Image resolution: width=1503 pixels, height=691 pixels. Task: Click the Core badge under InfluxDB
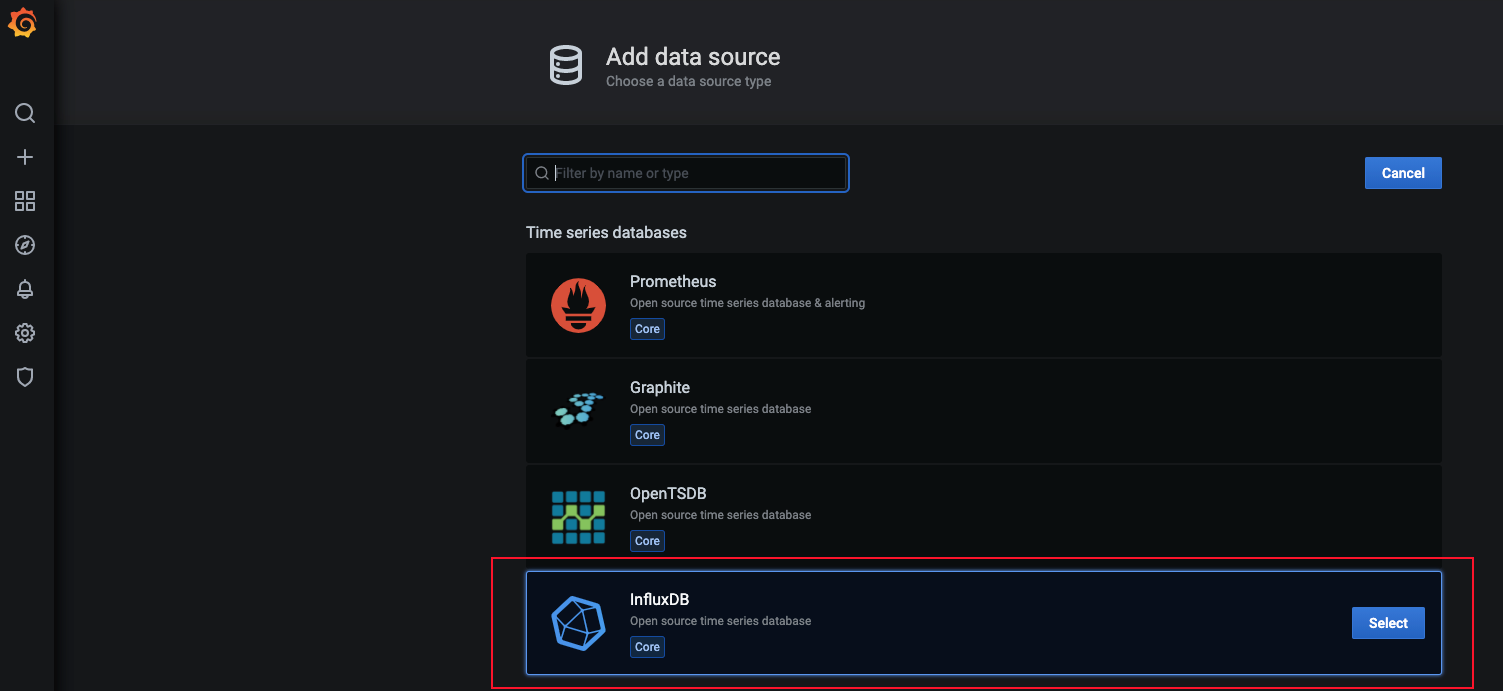(647, 647)
